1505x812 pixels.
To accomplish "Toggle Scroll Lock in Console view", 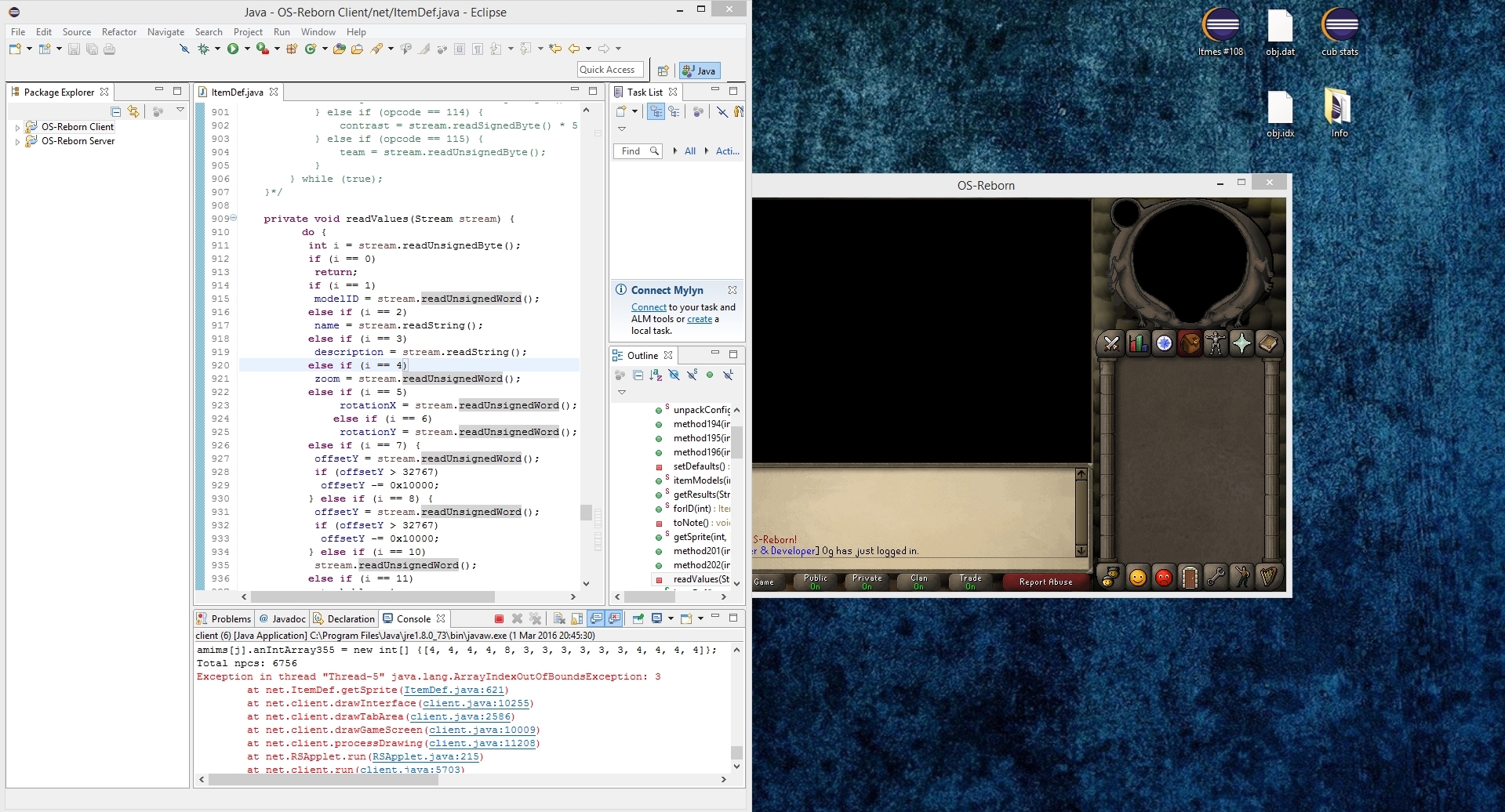I will pos(577,618).
